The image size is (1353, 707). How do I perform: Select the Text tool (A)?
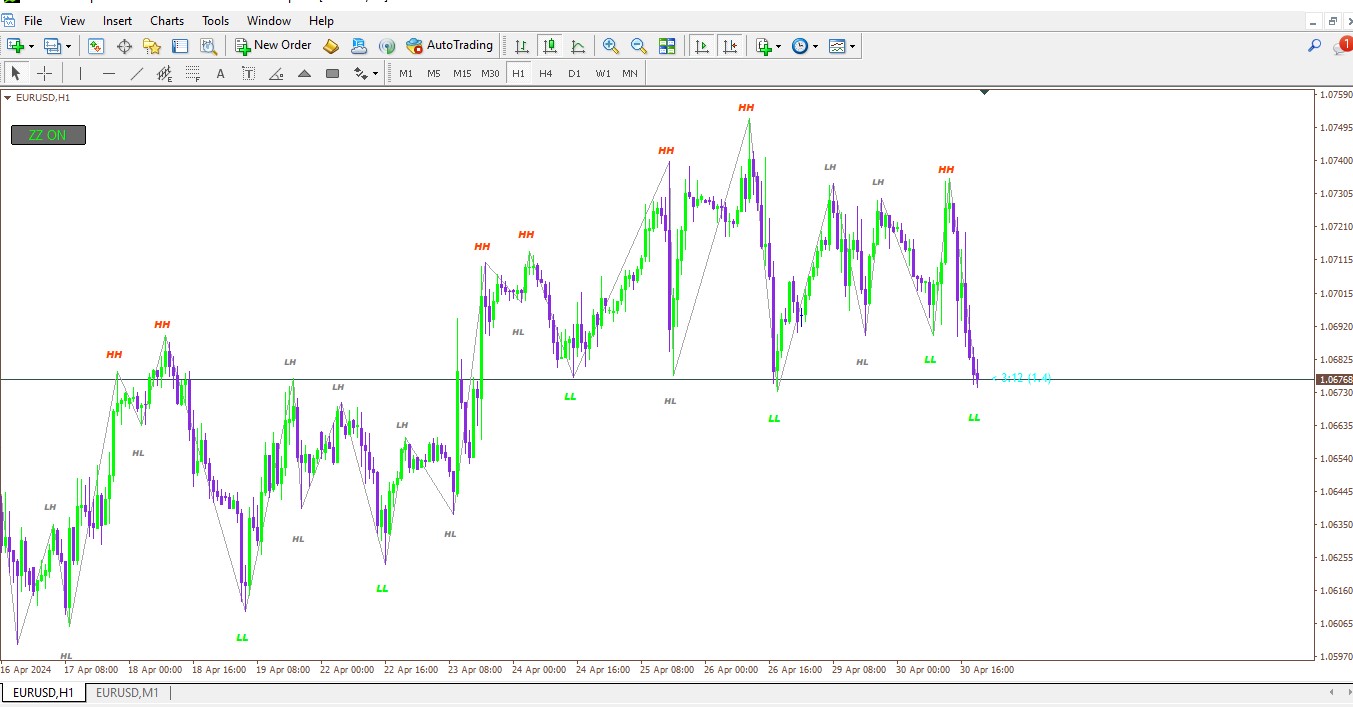point(221,73)
